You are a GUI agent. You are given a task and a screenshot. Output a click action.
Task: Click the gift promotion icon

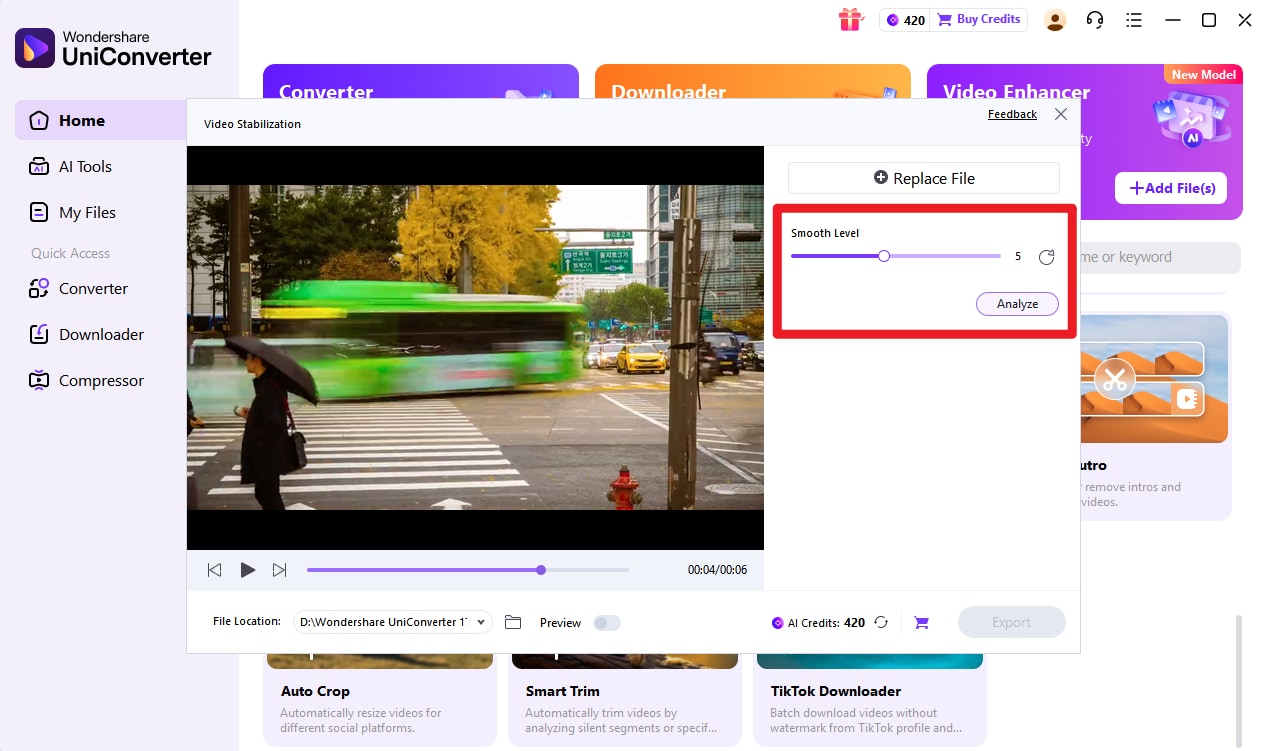pyautogui.click(x=851, y=20)
